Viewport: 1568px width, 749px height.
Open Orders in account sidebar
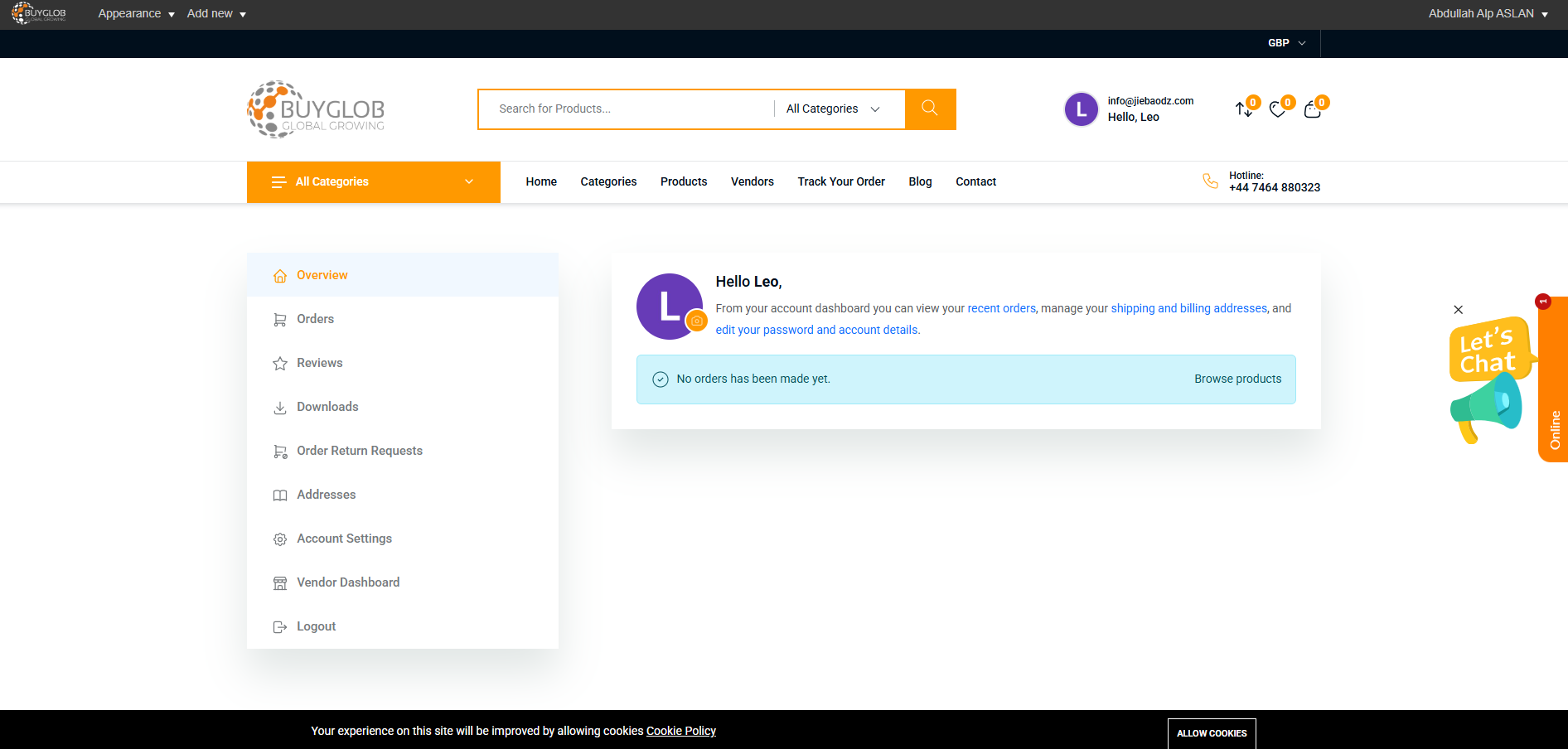point(403,319)
